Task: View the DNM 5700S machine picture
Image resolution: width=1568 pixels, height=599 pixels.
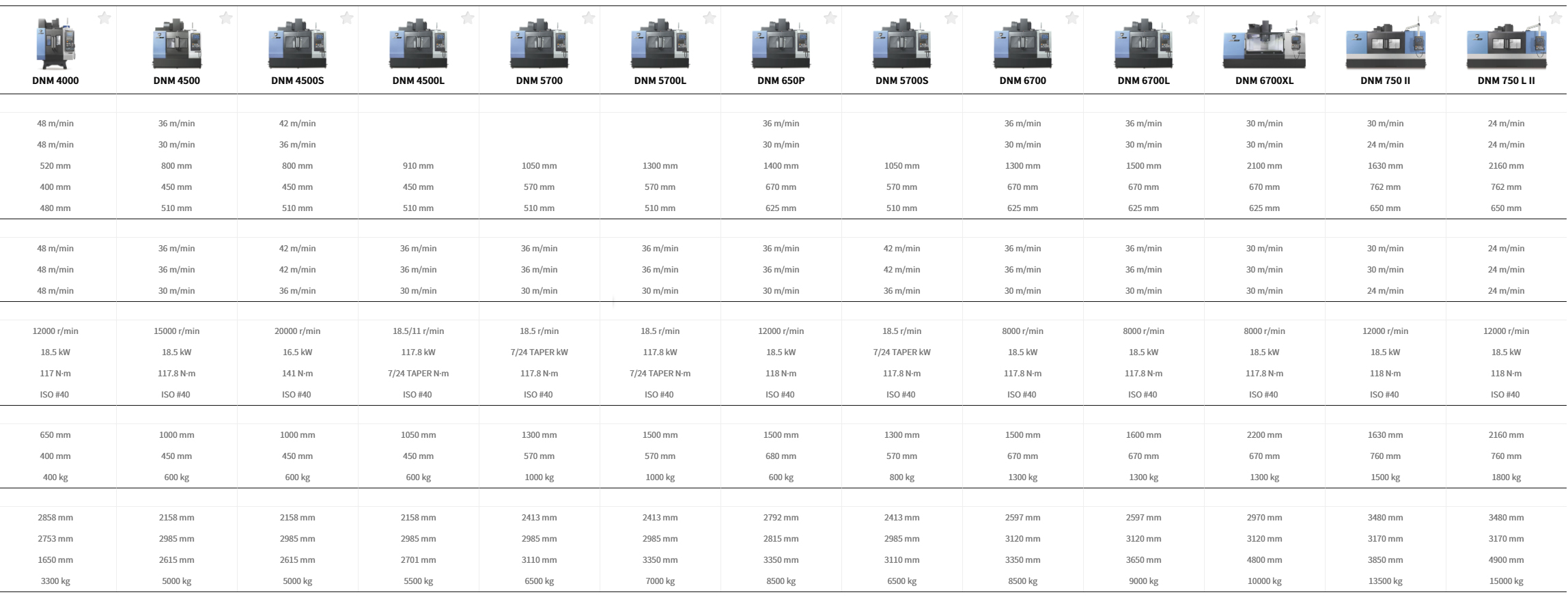Action: tap(902, 44)
